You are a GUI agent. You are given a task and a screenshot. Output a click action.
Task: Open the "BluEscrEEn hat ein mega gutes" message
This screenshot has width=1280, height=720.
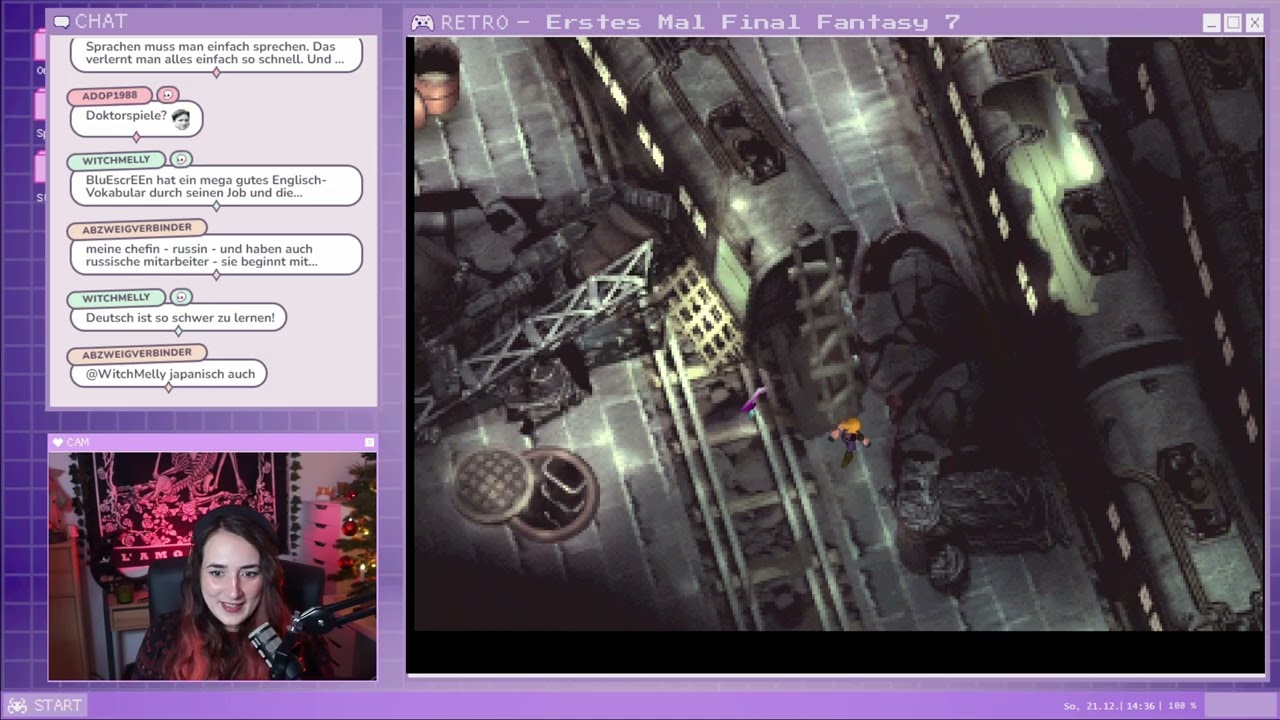pyautogui.click(x=216, y=186)
